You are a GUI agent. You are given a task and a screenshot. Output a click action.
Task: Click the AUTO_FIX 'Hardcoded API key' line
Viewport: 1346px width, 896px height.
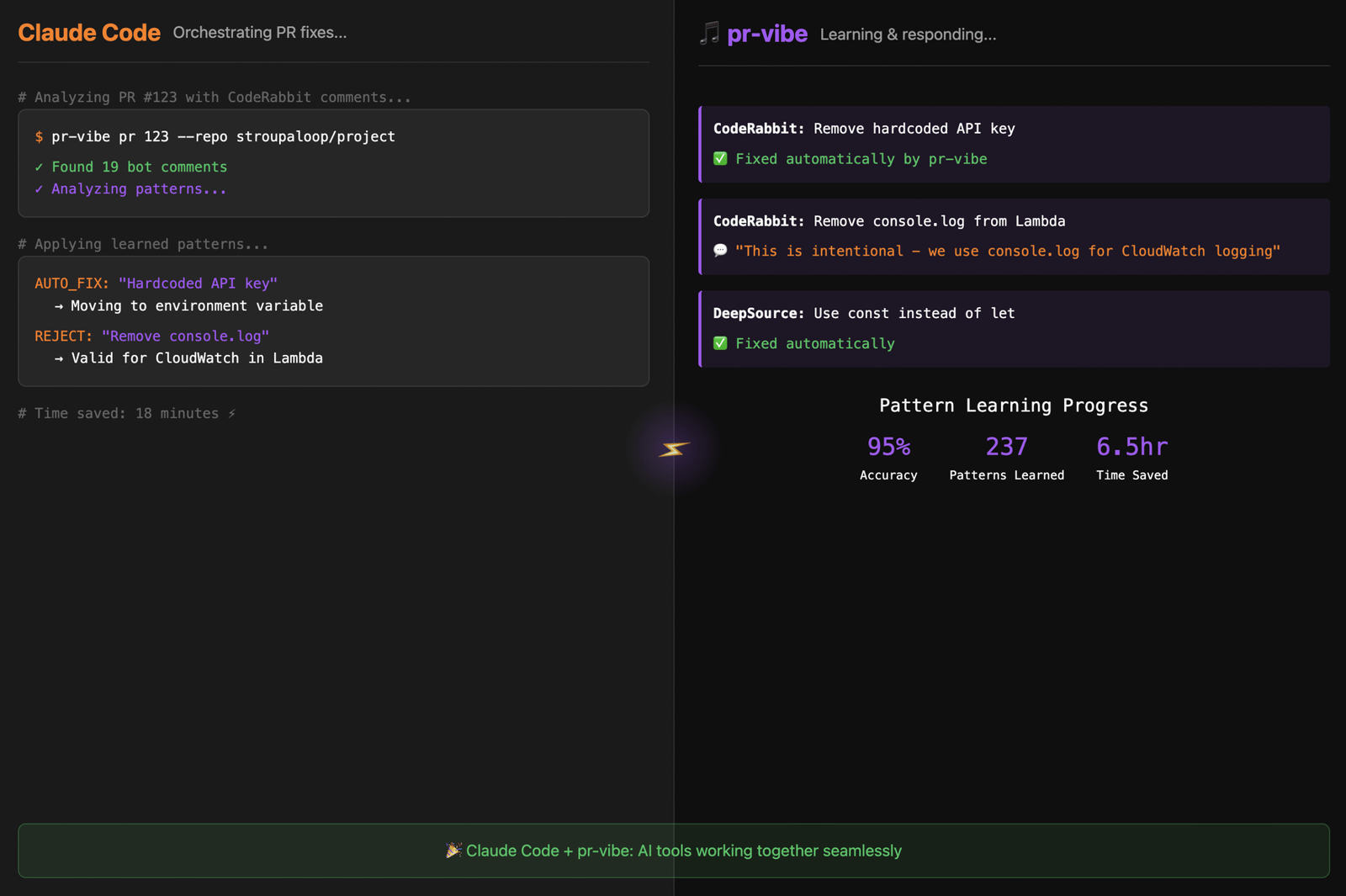156,284
